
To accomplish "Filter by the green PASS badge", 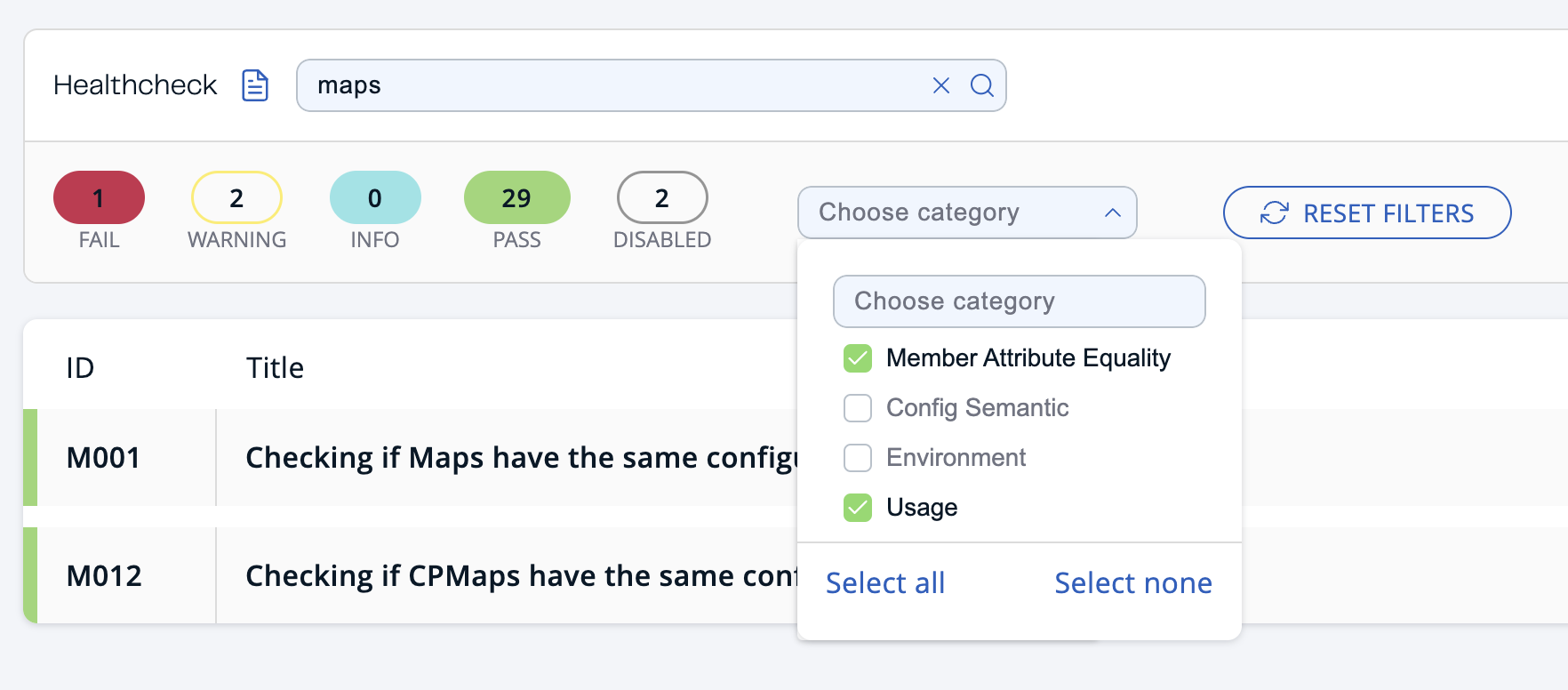I will point(516,197).
